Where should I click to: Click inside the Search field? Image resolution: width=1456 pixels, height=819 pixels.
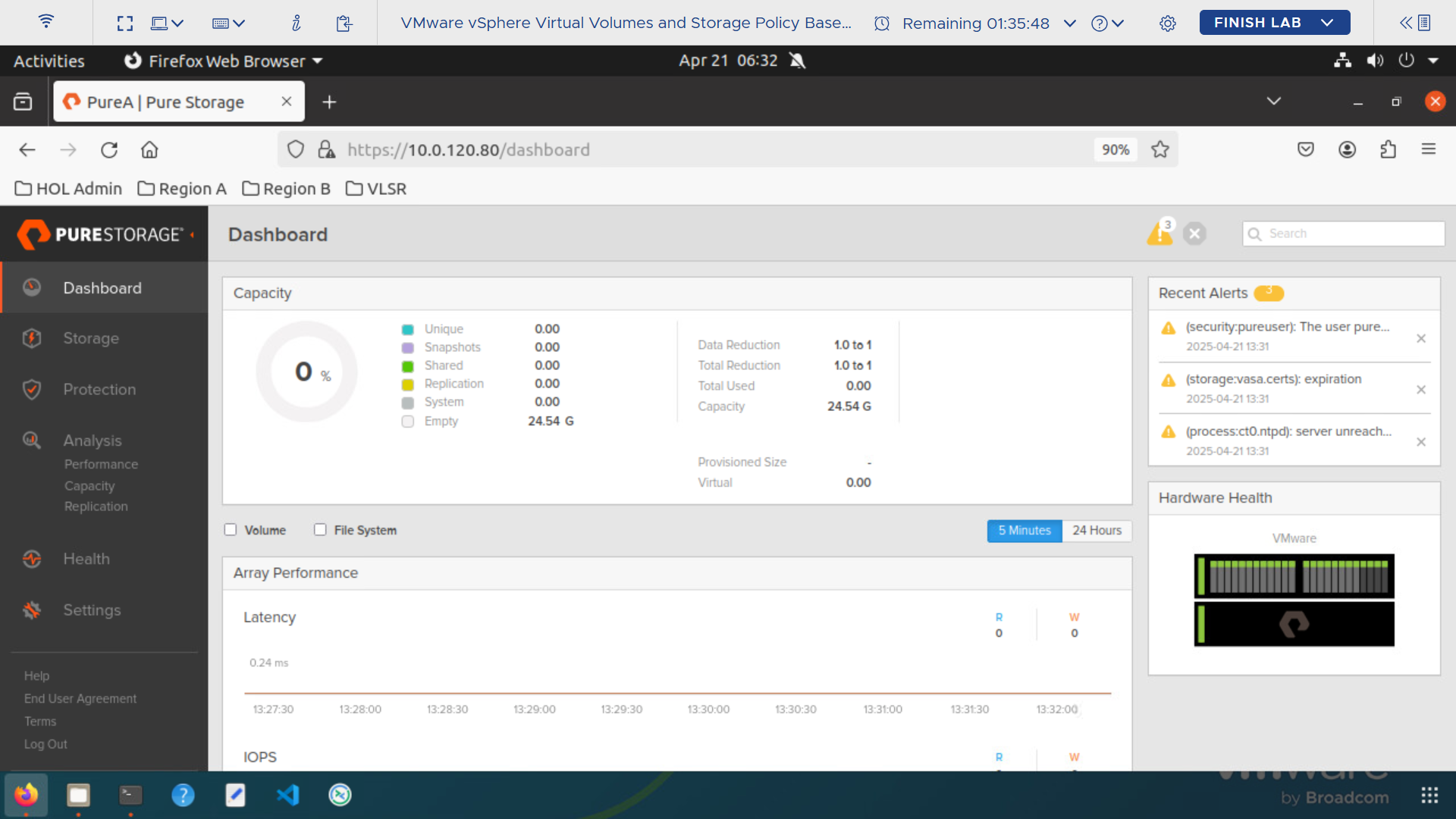pos(1342,234)
